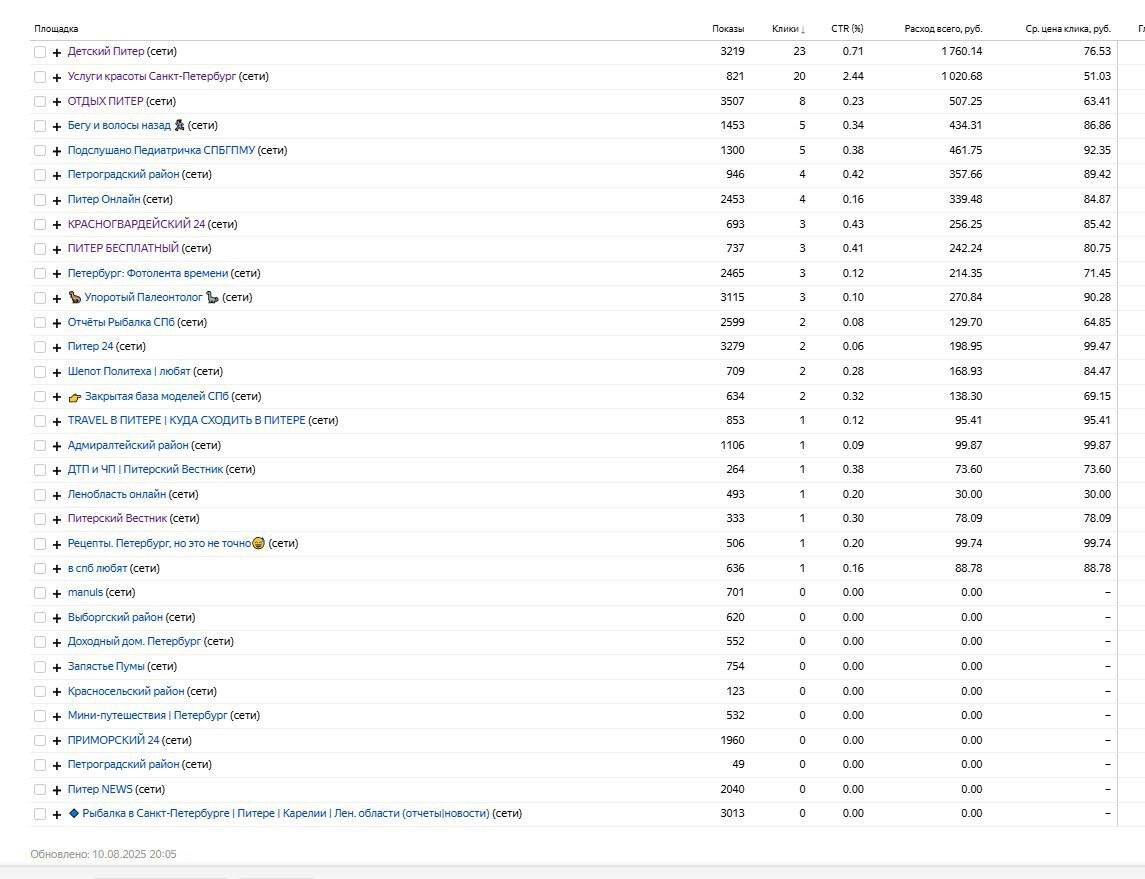The width and height of the screenshot is (1145, 879).
Task: Sort by Расход всего, руб. header
Action: pyautogui.click(x=943, y=28)
